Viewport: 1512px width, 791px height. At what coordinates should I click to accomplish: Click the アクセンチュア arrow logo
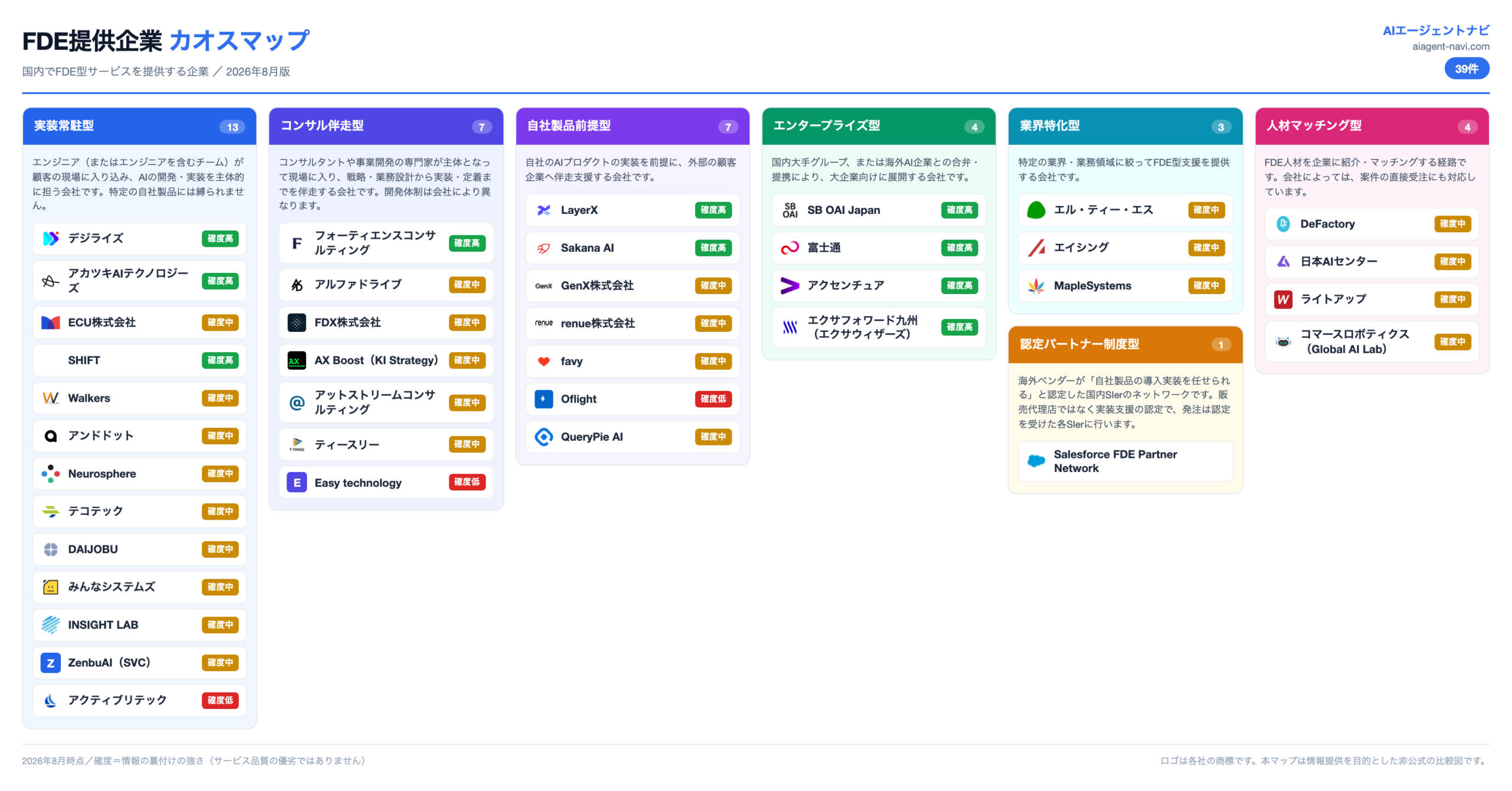coord(790,286)
